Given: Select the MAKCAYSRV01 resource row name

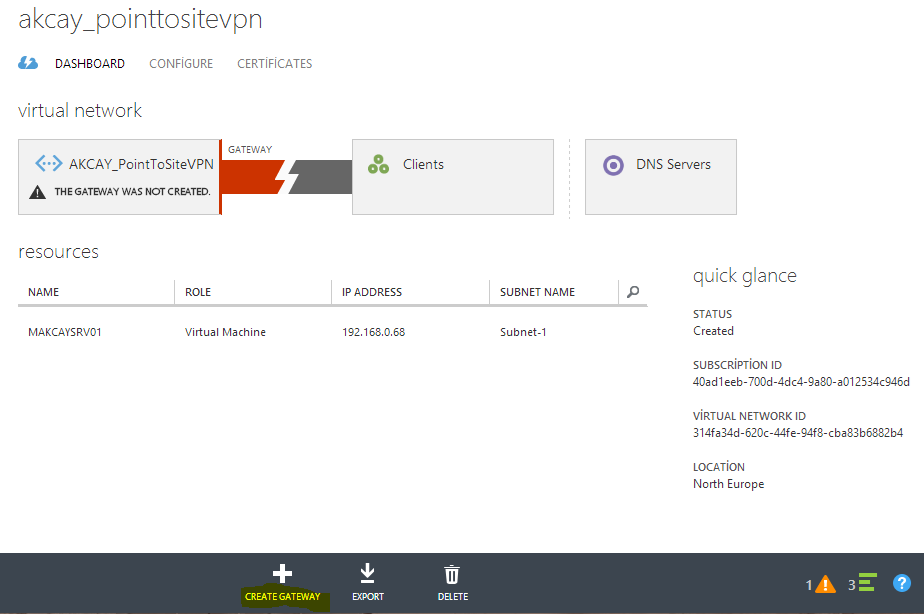Looking at the screenshot, I should [x=65, y=332].
